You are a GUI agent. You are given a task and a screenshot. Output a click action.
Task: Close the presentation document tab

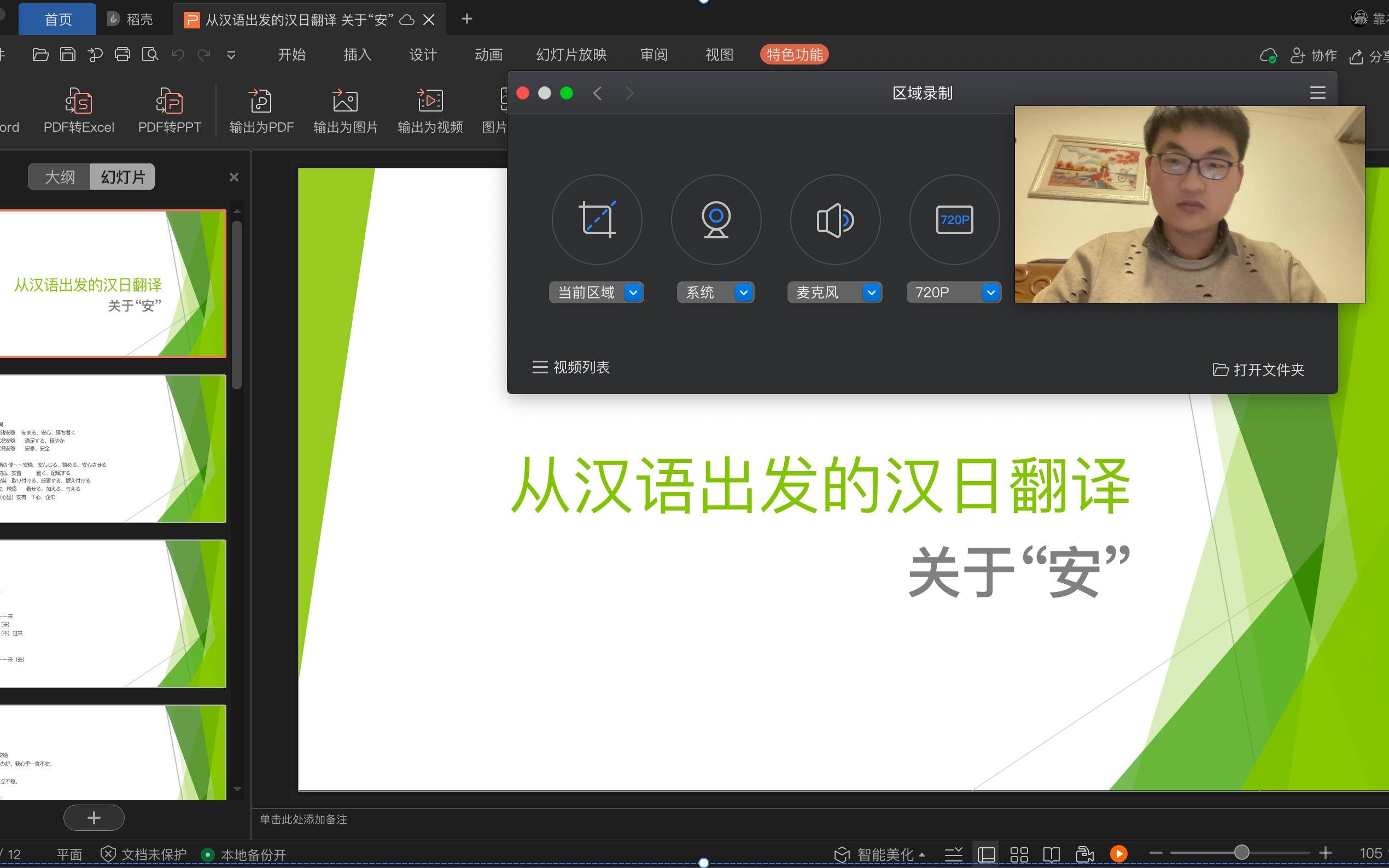pos(428,20)
